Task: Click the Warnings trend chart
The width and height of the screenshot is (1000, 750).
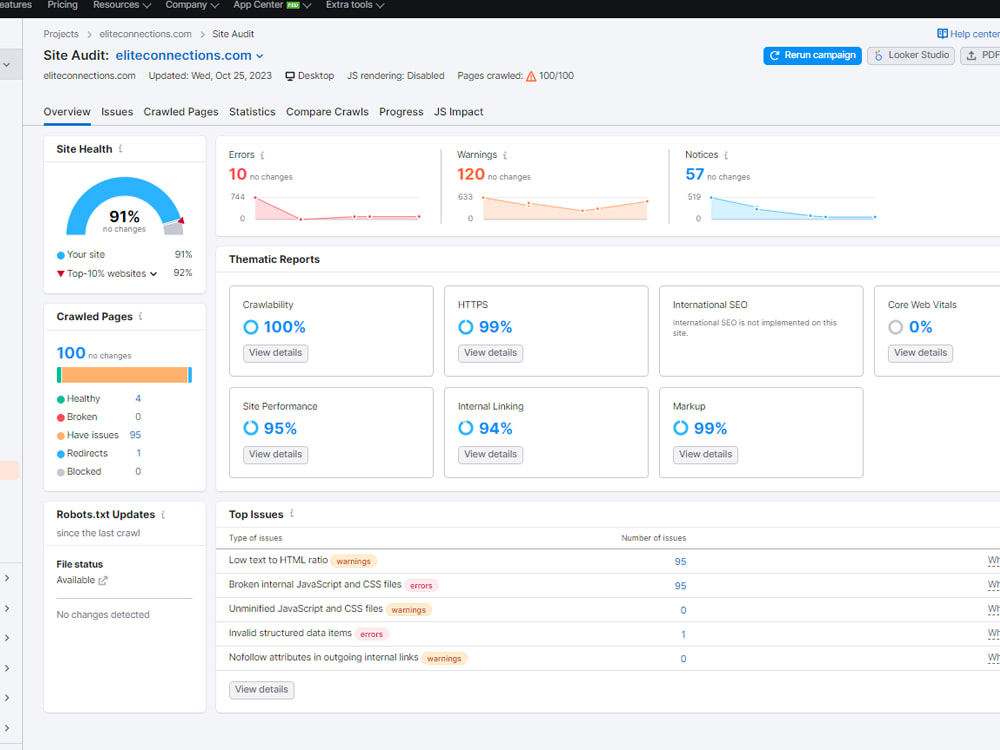Action: (565, 209)
